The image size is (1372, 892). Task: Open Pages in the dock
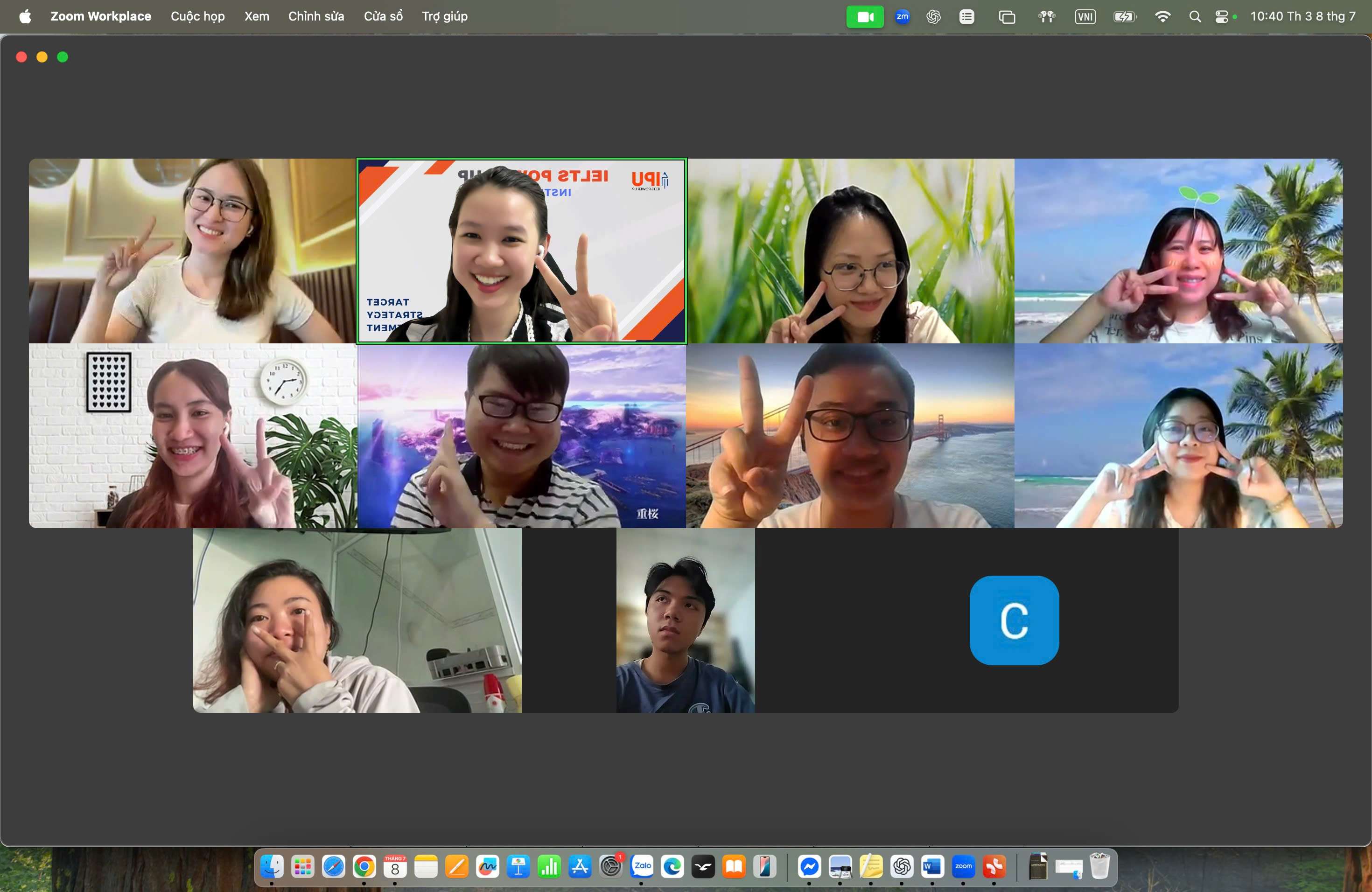point(456,866)
